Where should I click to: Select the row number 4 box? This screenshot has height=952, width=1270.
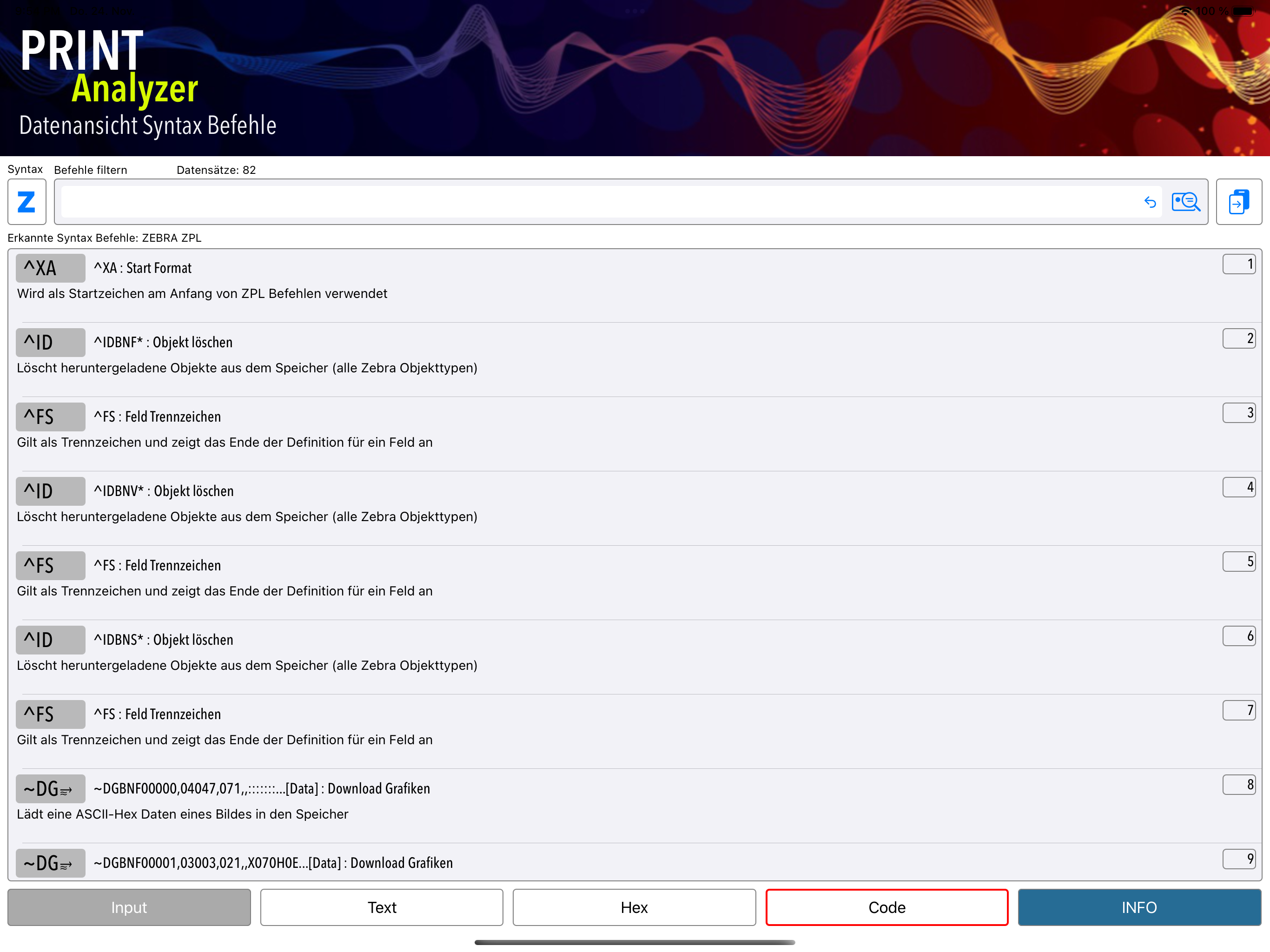[x=1238, y=487]
